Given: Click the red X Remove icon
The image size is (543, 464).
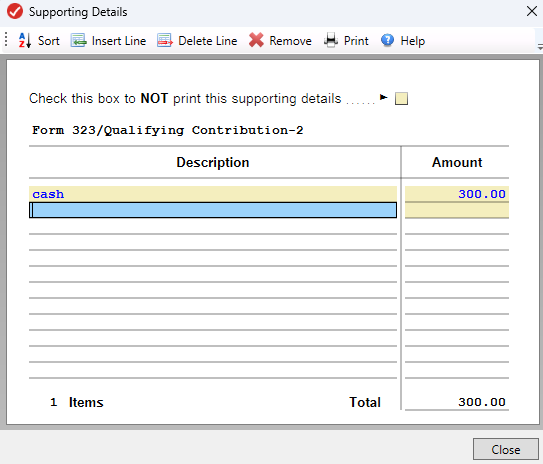Looking at the screenshot, I should [x=256, y=41].
